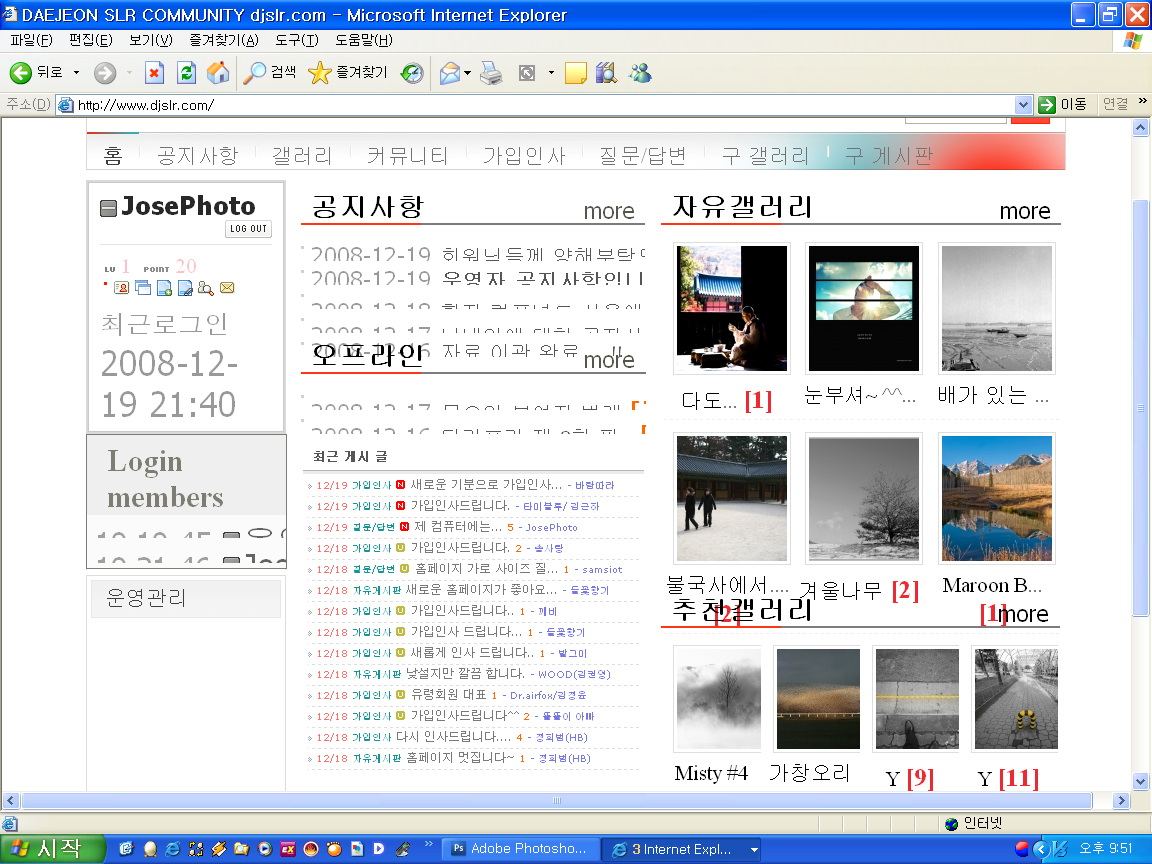Go to the browser Home page
1152x864 pixels.
217,73
